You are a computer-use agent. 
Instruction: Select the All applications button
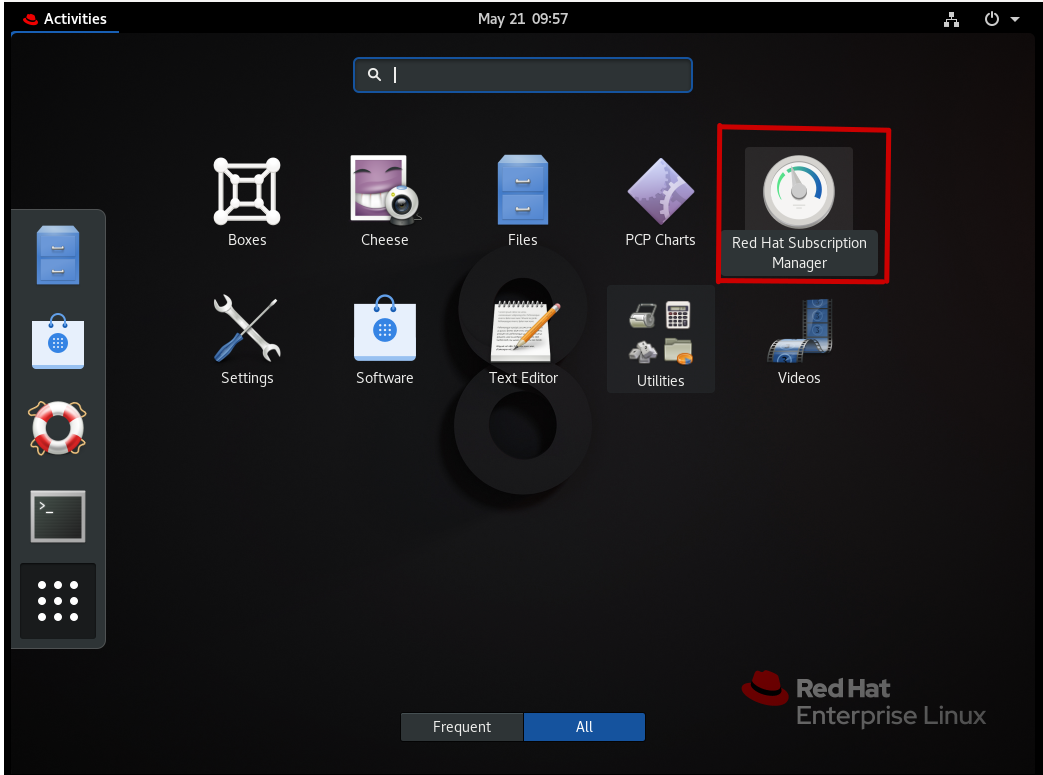[584, 727]
